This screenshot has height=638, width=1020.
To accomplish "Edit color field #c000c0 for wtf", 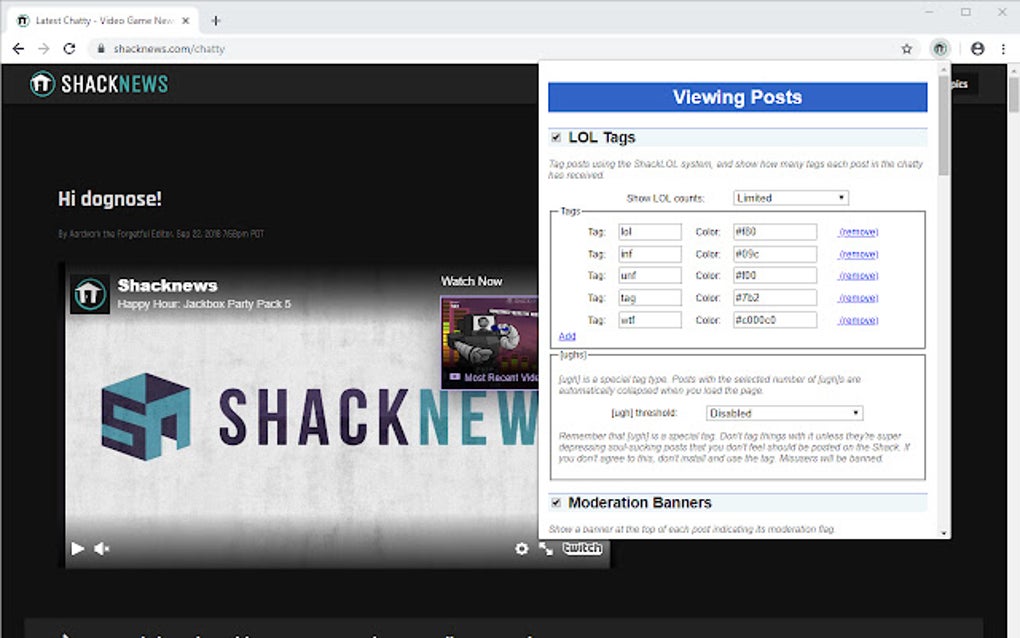I will (775, 319).
